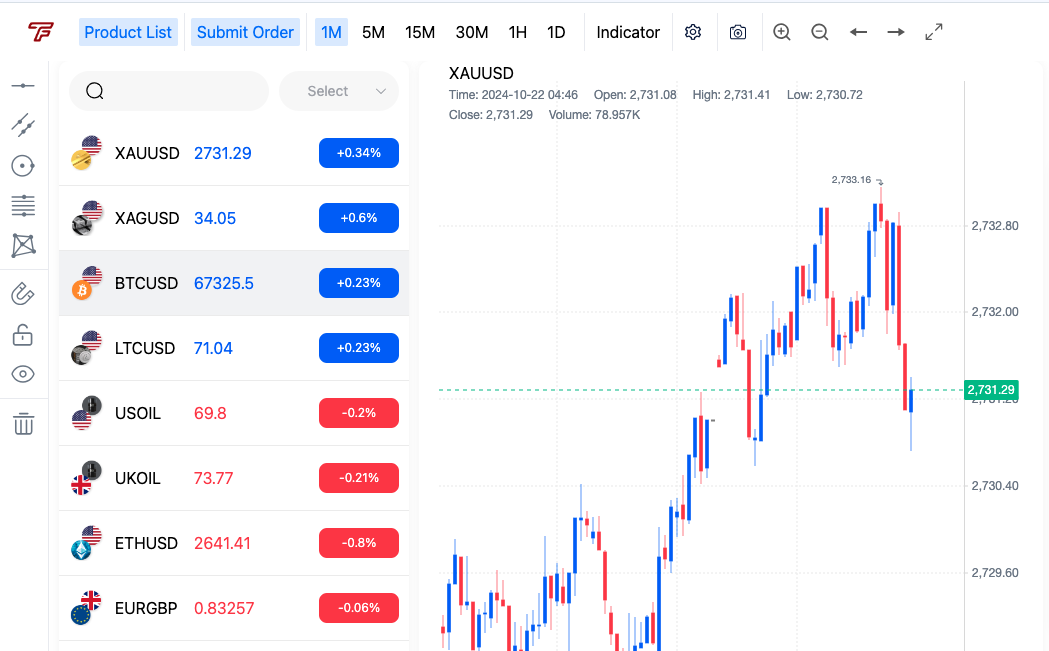1049x651 pixels.
Task: Click the Submit Order button
Action: (245, 32)
